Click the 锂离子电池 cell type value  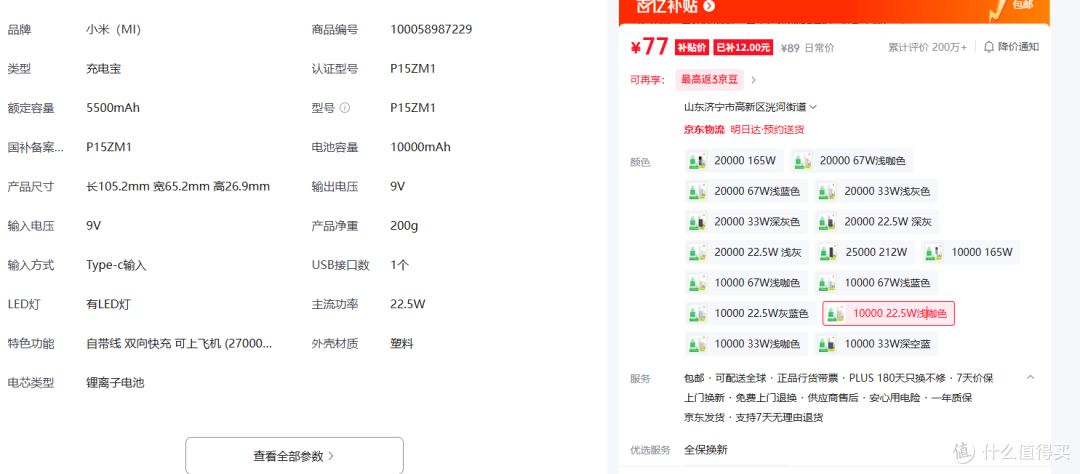[115, 383]
